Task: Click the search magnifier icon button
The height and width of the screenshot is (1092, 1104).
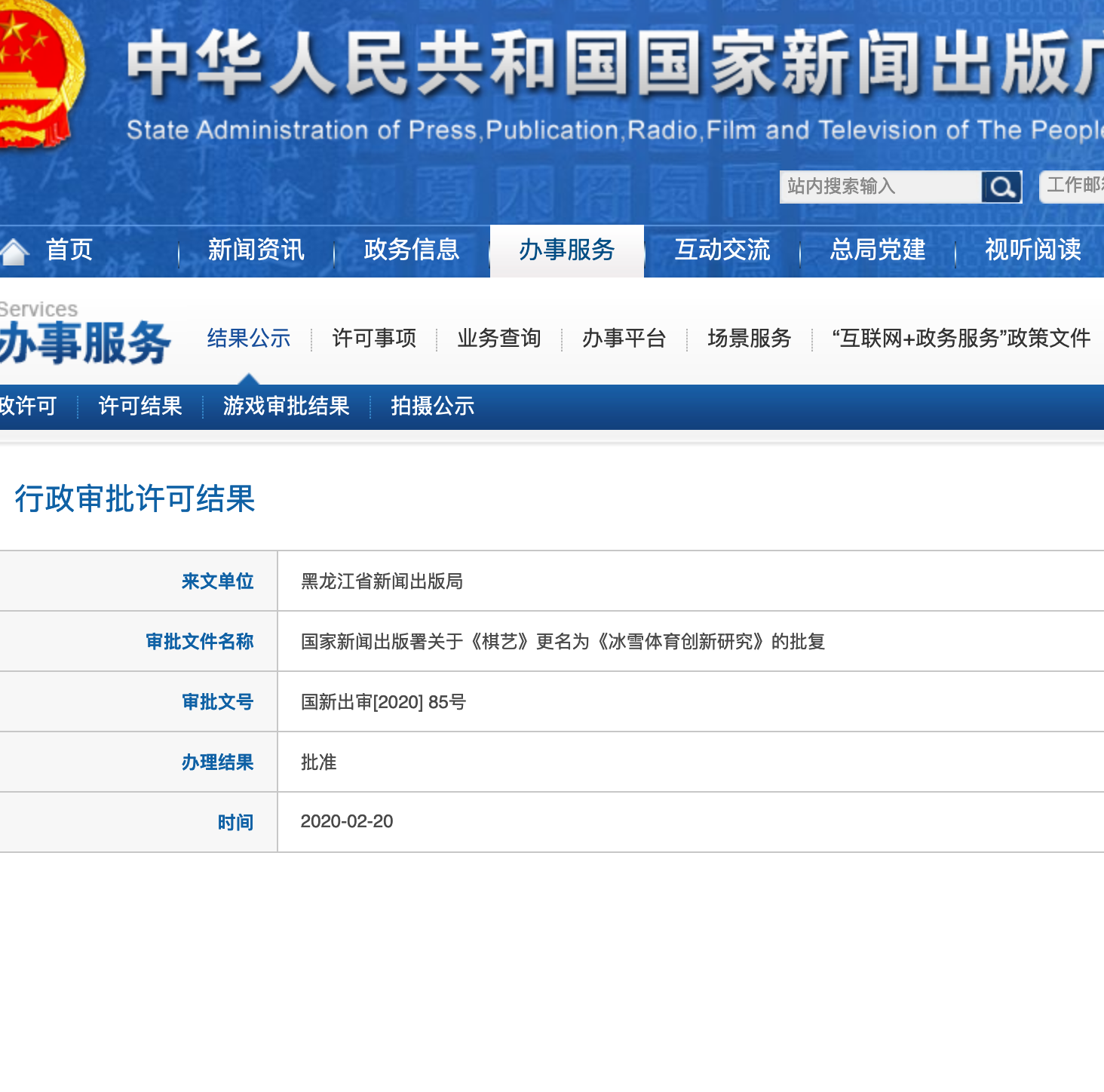Action: tap(1001, 187)
